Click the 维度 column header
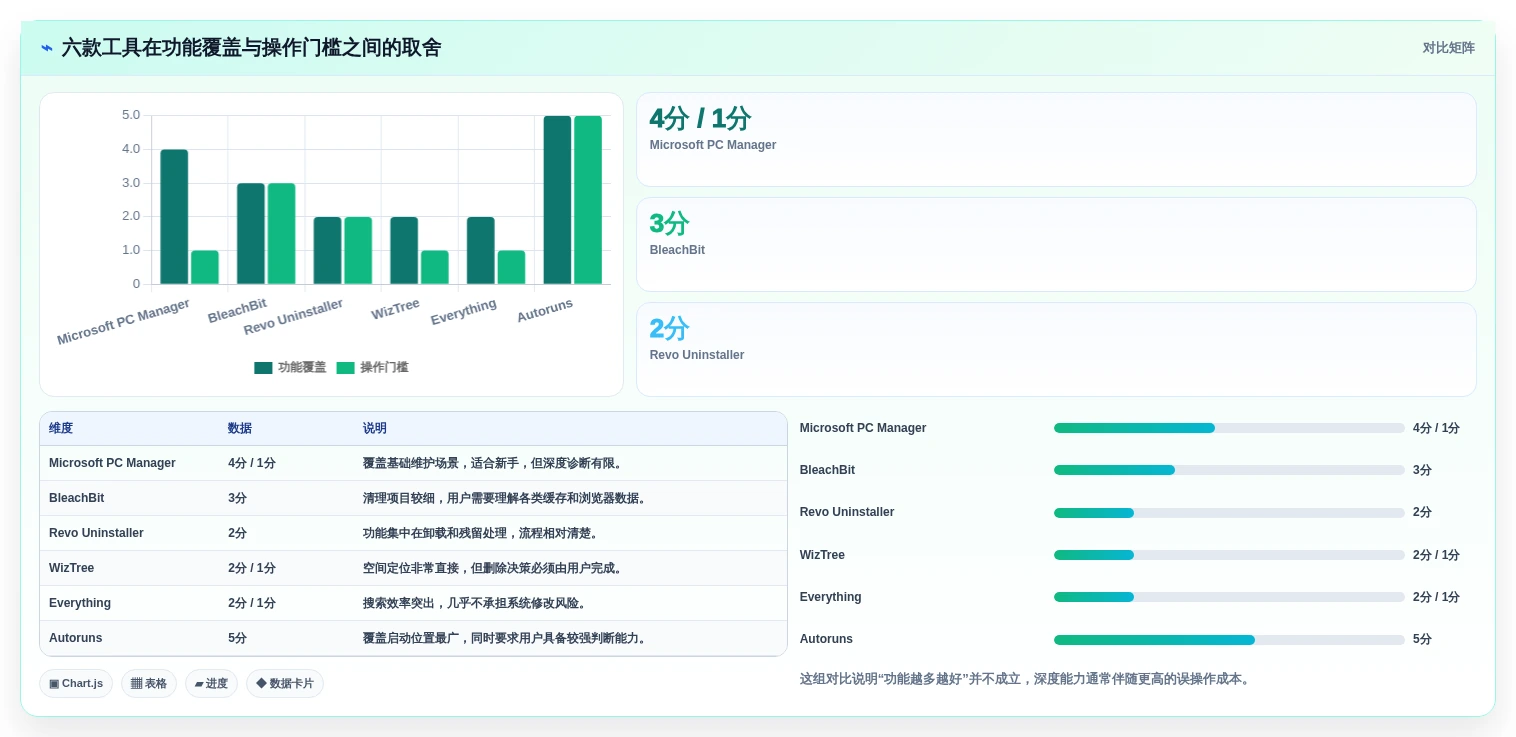The height and width of the screenshot is (737, 1516). click(x=61, y=428)
